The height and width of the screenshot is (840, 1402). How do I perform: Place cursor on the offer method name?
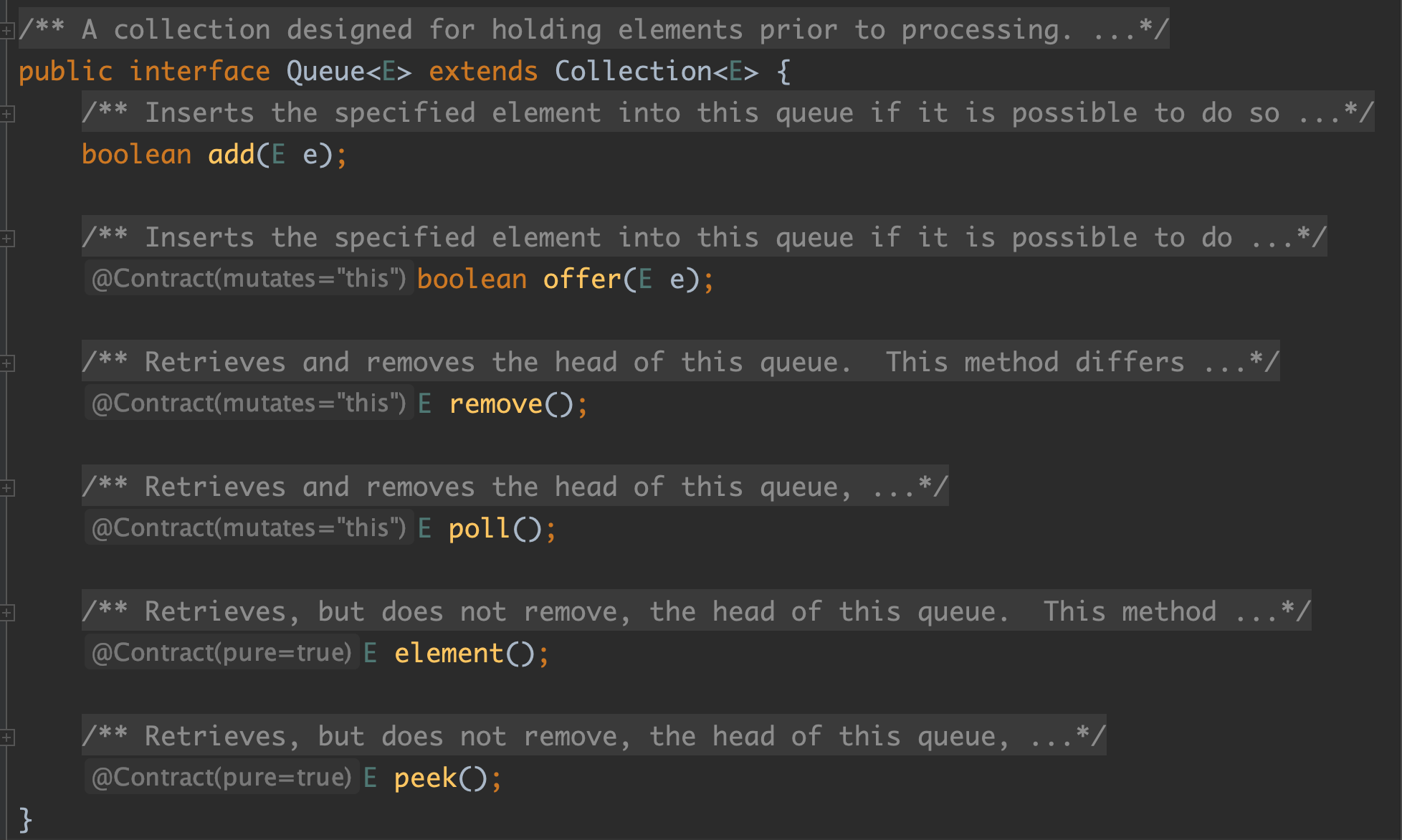pyautogui.click(x=581, y=280)
